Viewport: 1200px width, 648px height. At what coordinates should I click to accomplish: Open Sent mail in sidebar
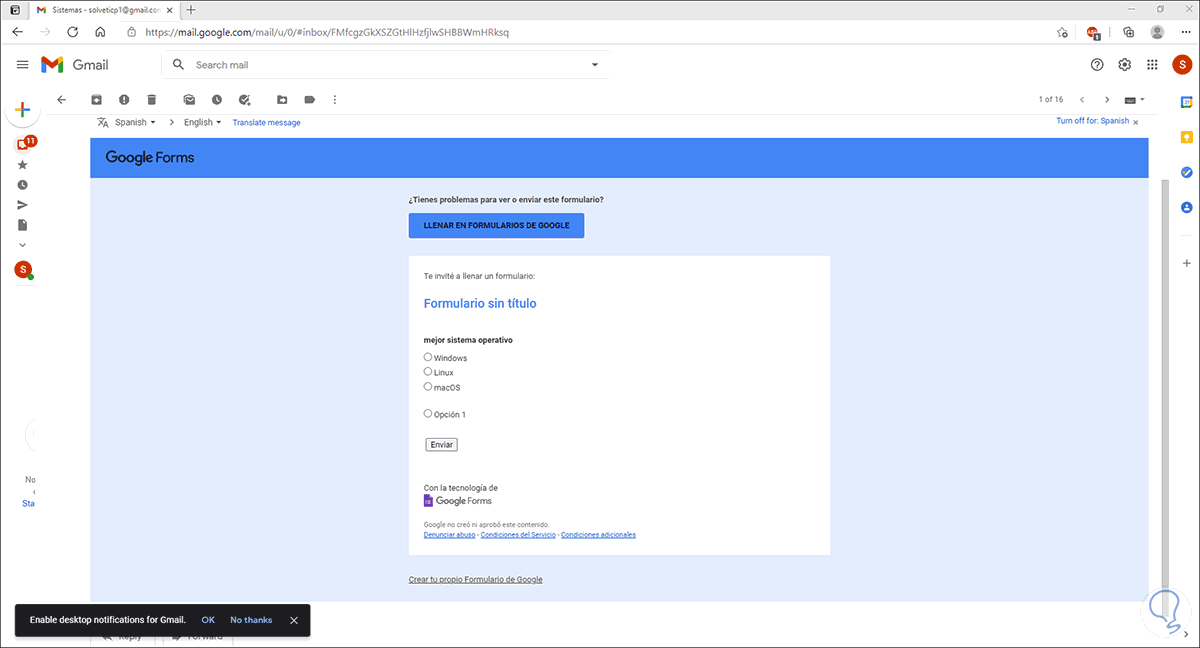click(x=23, y=205)
